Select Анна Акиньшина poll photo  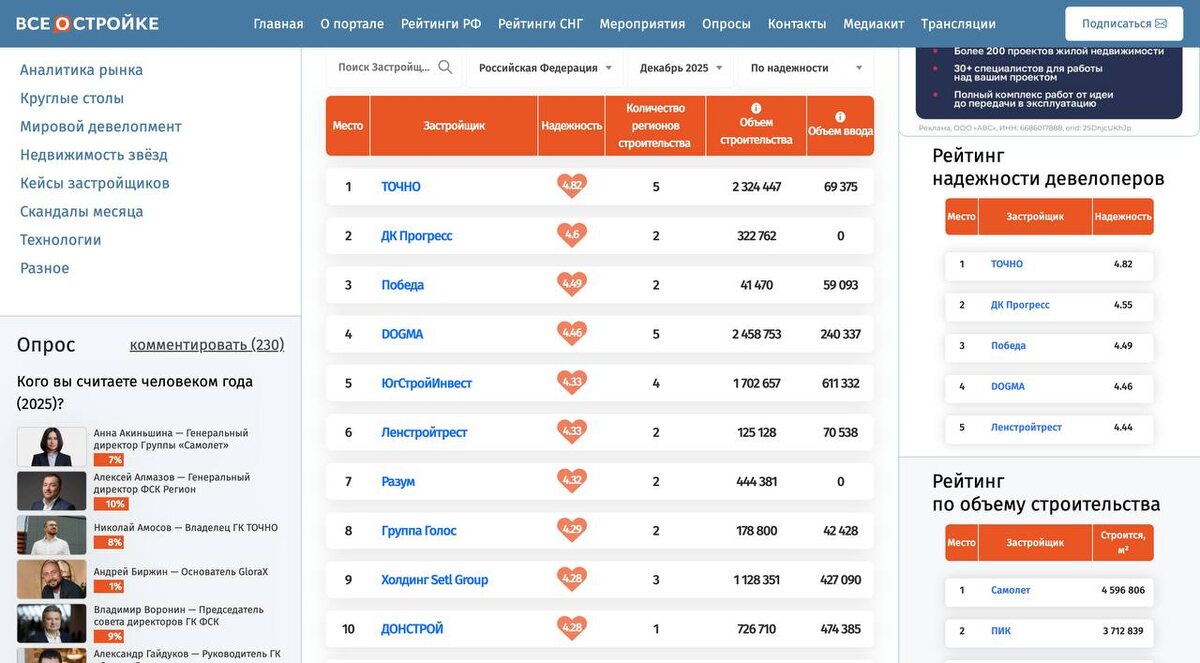(51, 447)
